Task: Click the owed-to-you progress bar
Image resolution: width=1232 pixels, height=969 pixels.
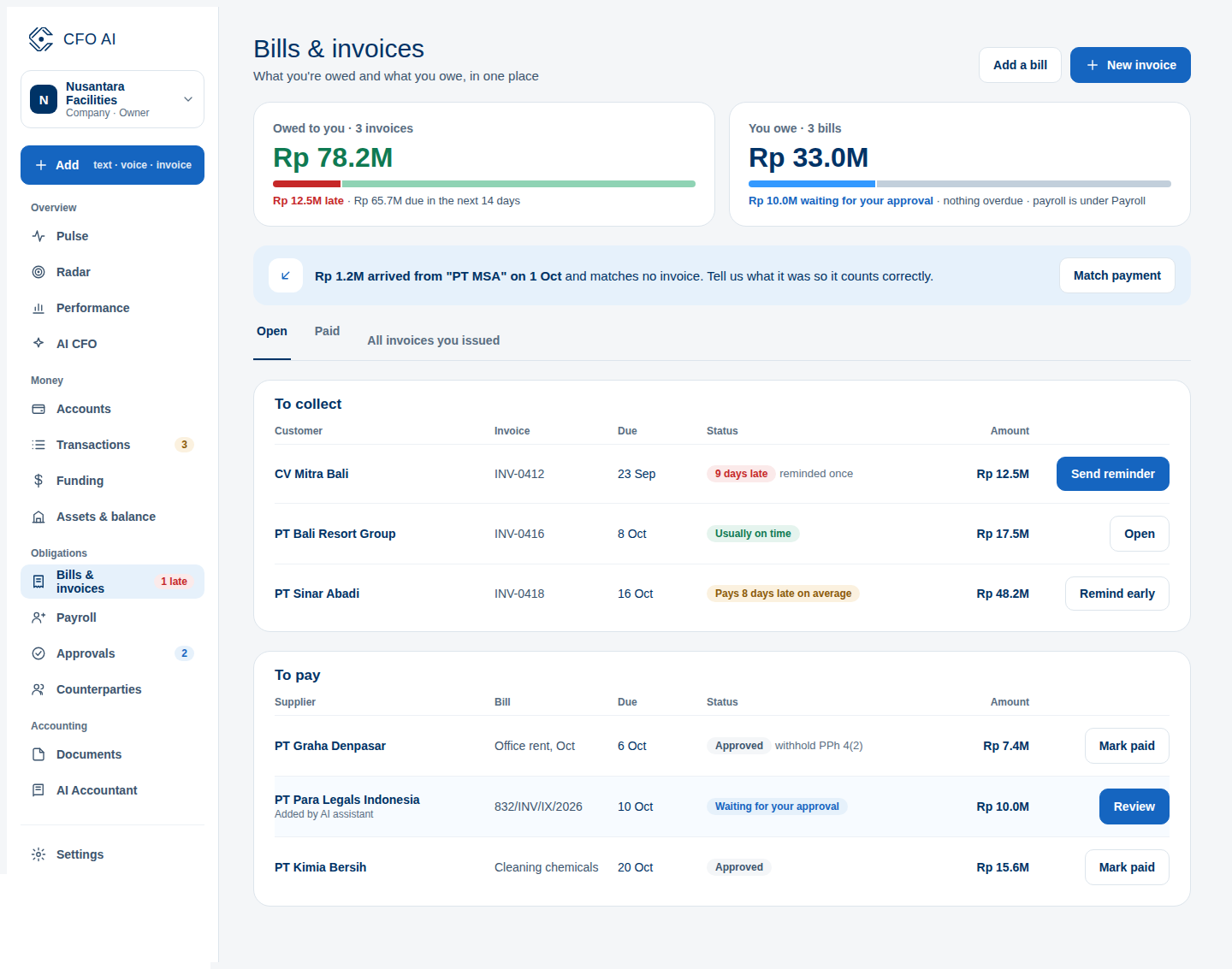Action: (x=484, y=184)
